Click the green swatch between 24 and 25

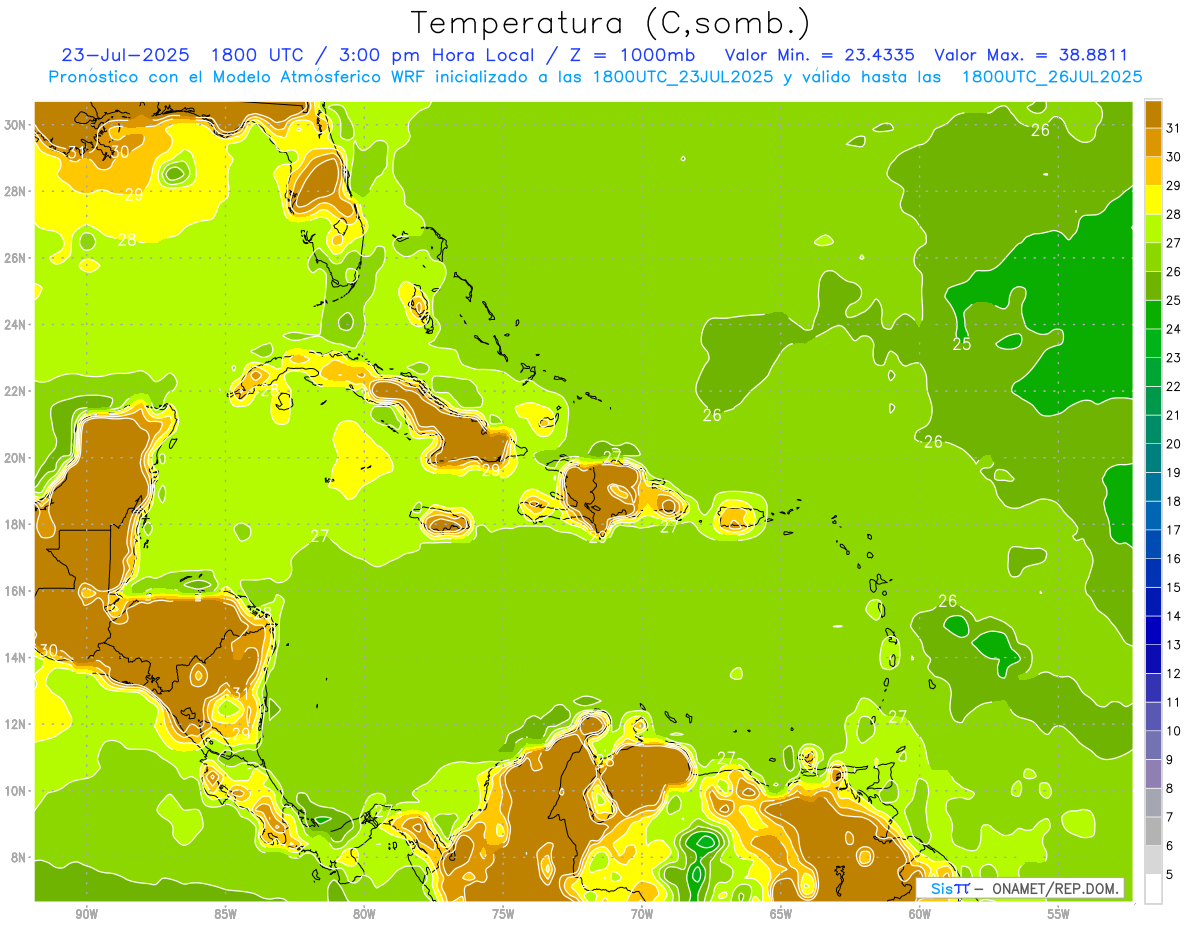click(x=1153, y=315)
